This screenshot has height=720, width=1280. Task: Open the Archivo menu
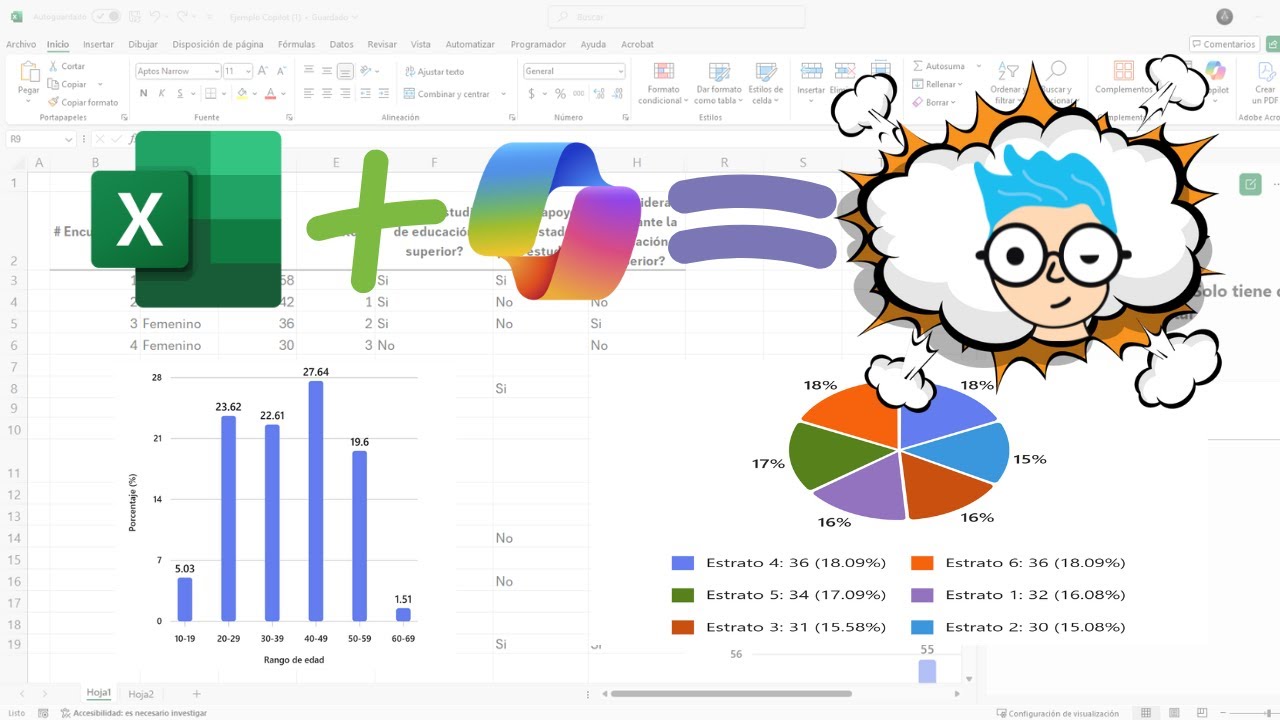21,44
